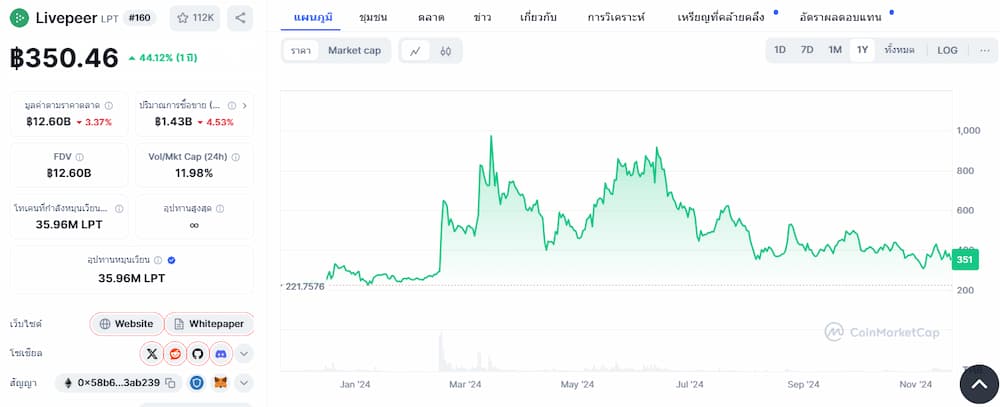The height and width of the screenshot is (407, 1000).
Task: Click the ฿1.43B volume value
Action: [173, 122]
